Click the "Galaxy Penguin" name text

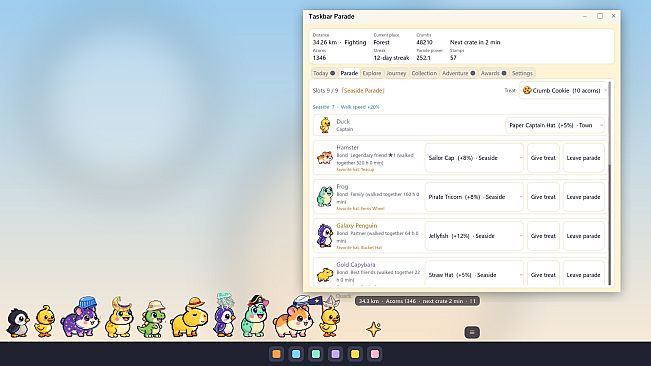pyautogui.click(x=357, y=226)
